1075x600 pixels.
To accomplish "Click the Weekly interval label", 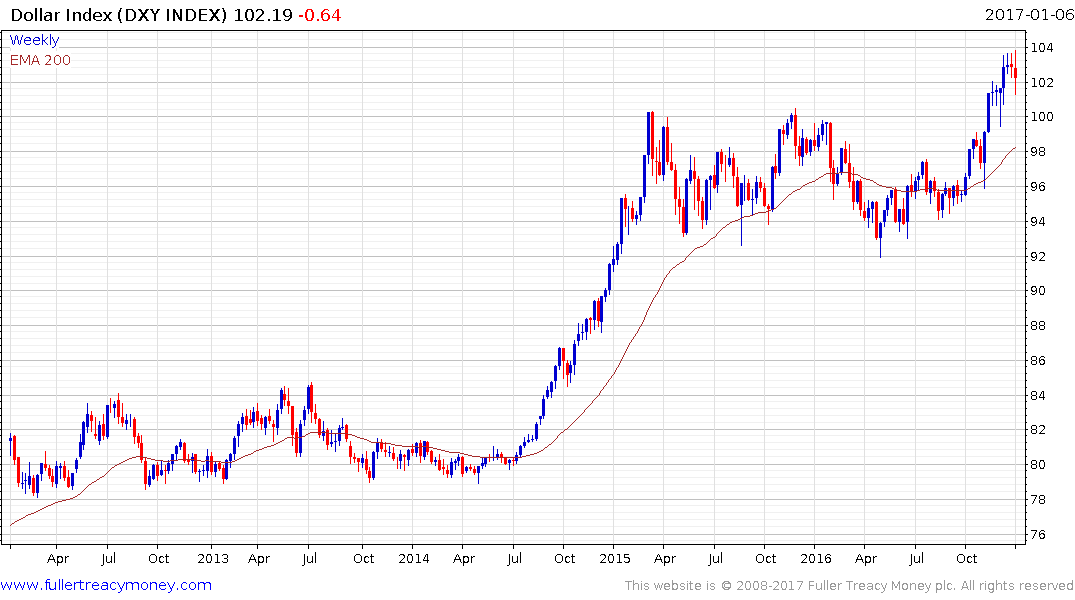I will 34,40.
